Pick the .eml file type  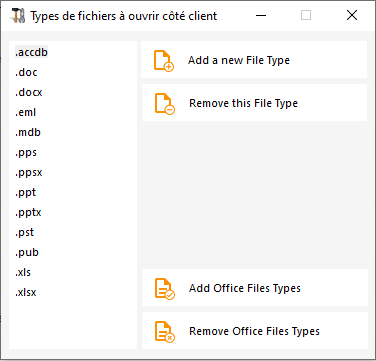[25, 112]
